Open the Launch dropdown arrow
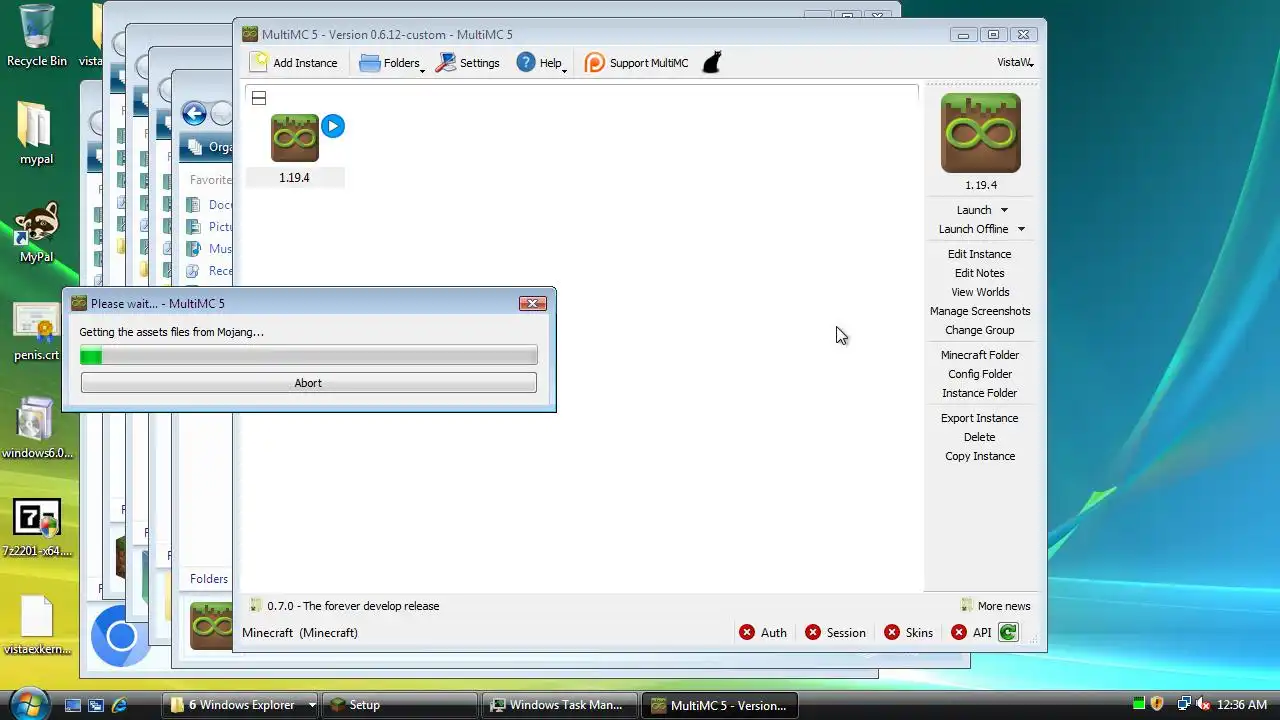The image size is (1280, 720). [x=1004, y=210]
